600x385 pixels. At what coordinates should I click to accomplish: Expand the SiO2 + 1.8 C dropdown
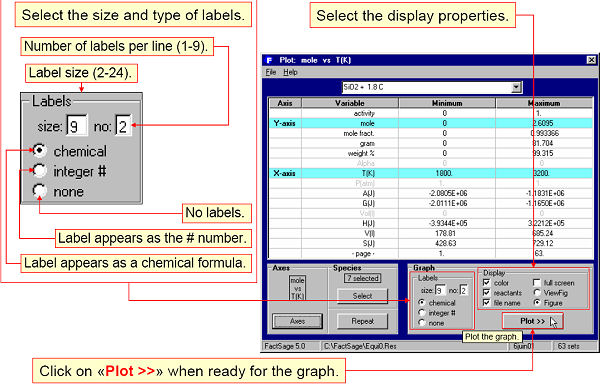tap(516, 87)
